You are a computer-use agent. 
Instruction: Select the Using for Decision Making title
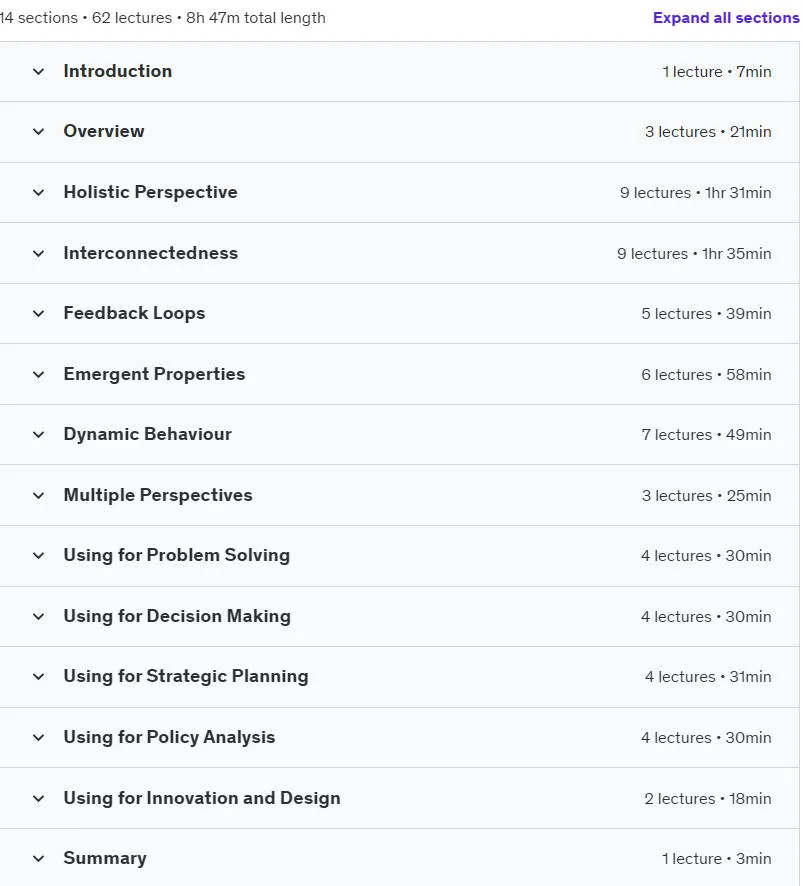pyautogui.click(x=177, y=616)
